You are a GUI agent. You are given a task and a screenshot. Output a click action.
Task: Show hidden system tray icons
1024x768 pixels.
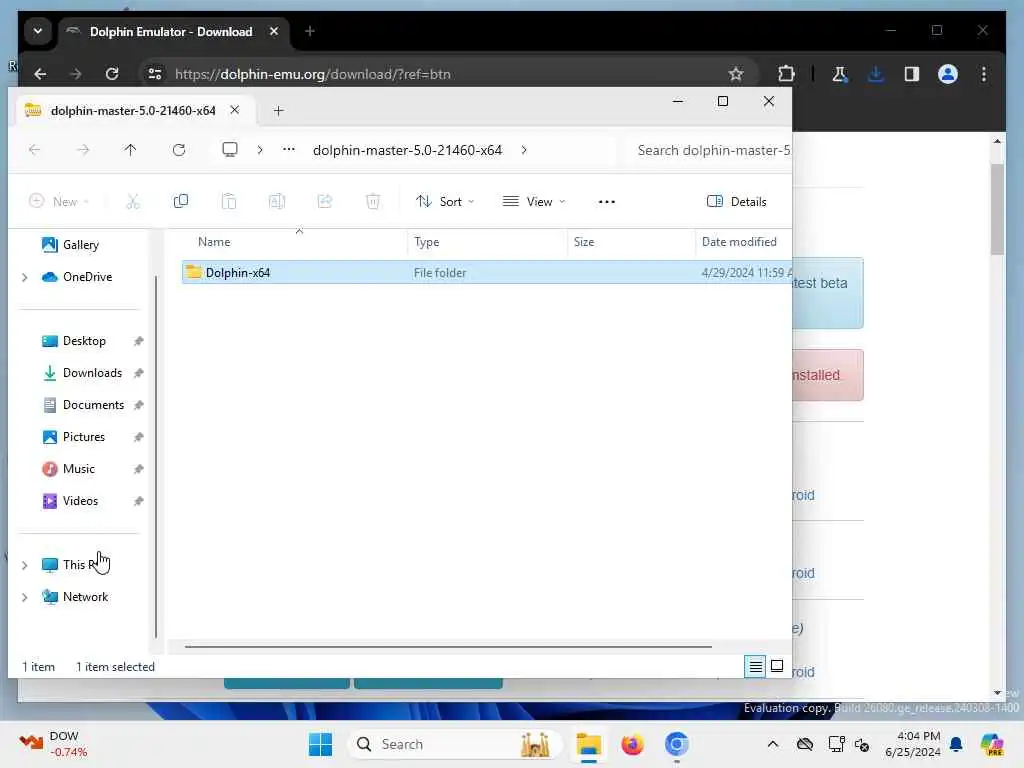[773, 744]
